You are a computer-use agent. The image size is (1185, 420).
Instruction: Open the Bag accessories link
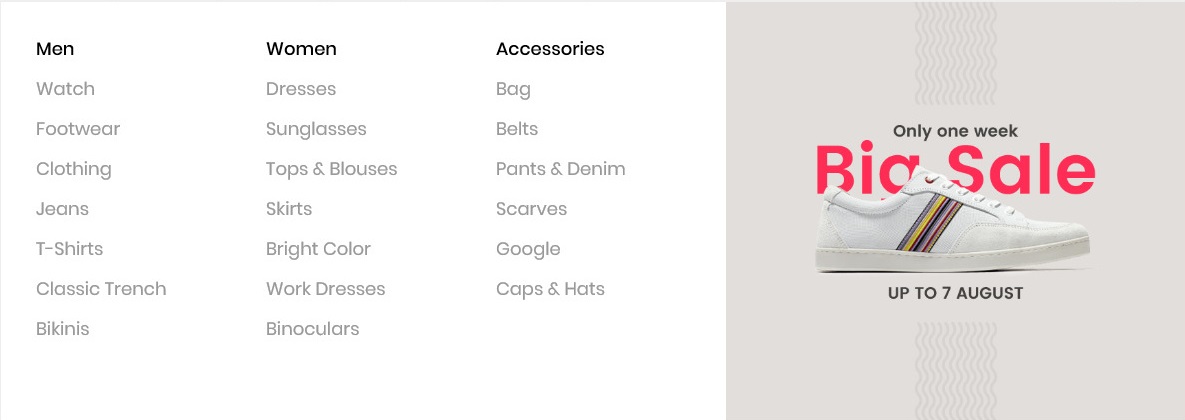[x=513, y=89]
